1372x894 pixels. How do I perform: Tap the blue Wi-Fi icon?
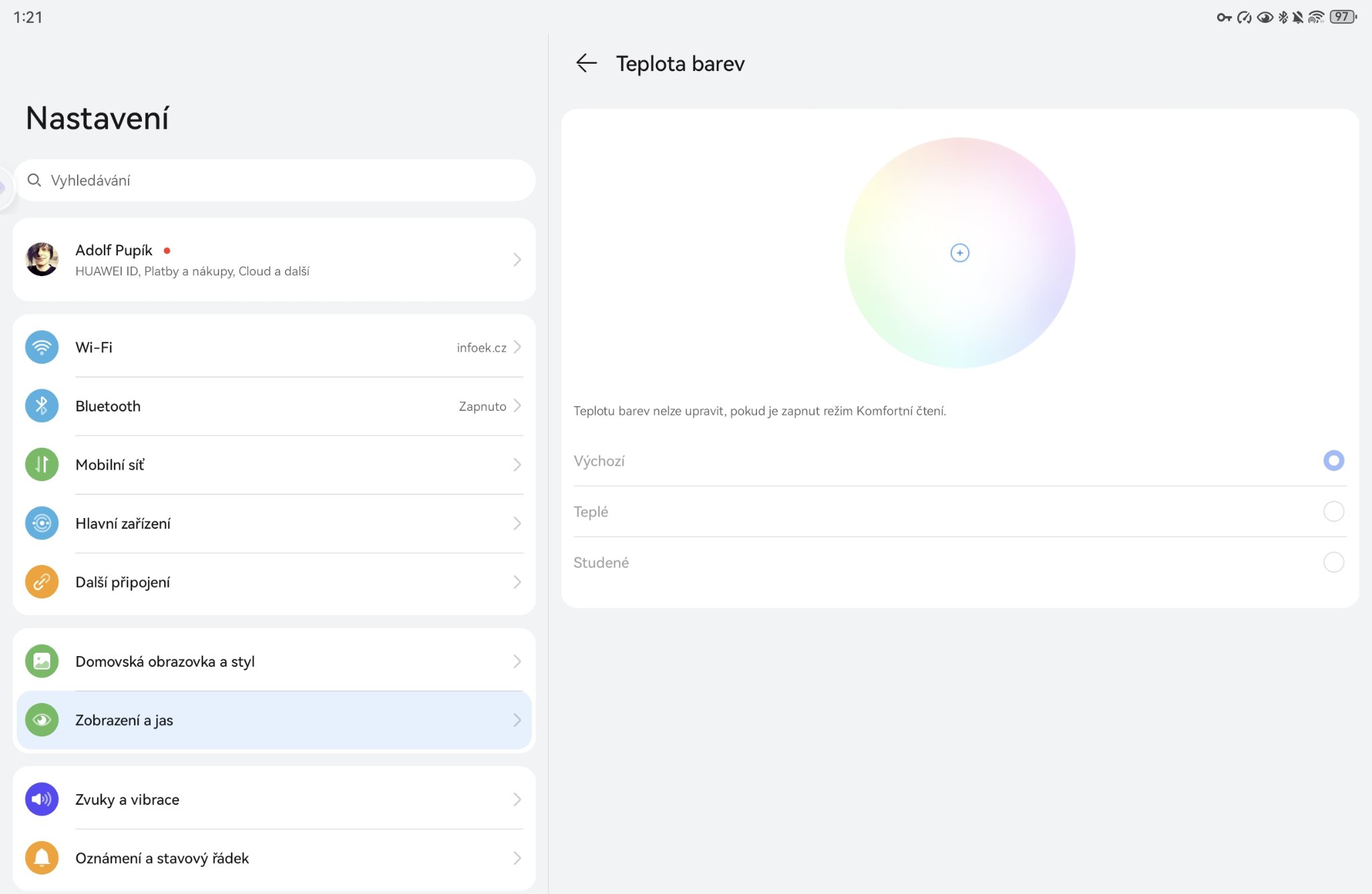(x=42, y=347)
